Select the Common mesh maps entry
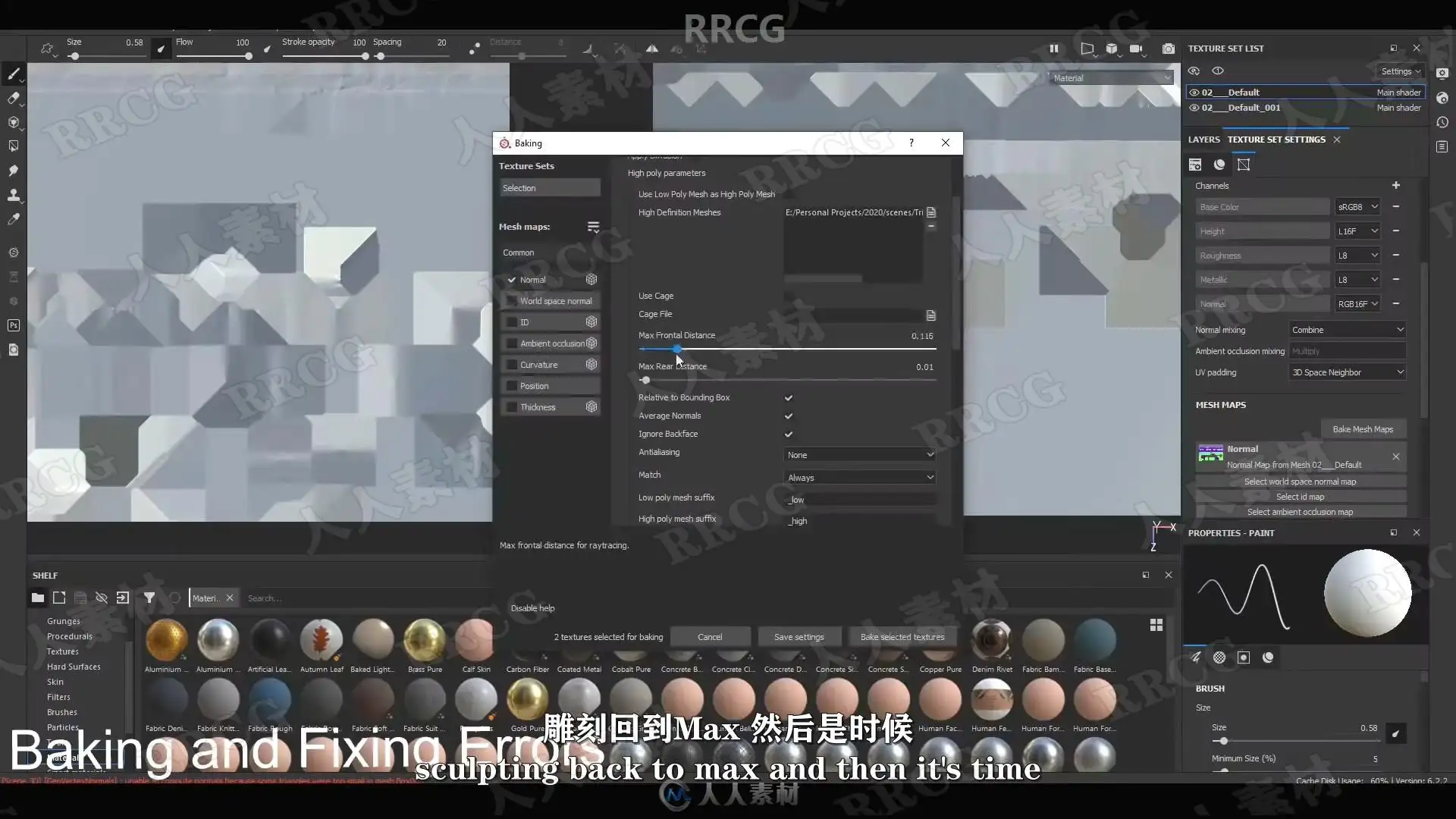The width and height of the screenshot is (1456, 819). click(519, 253)
